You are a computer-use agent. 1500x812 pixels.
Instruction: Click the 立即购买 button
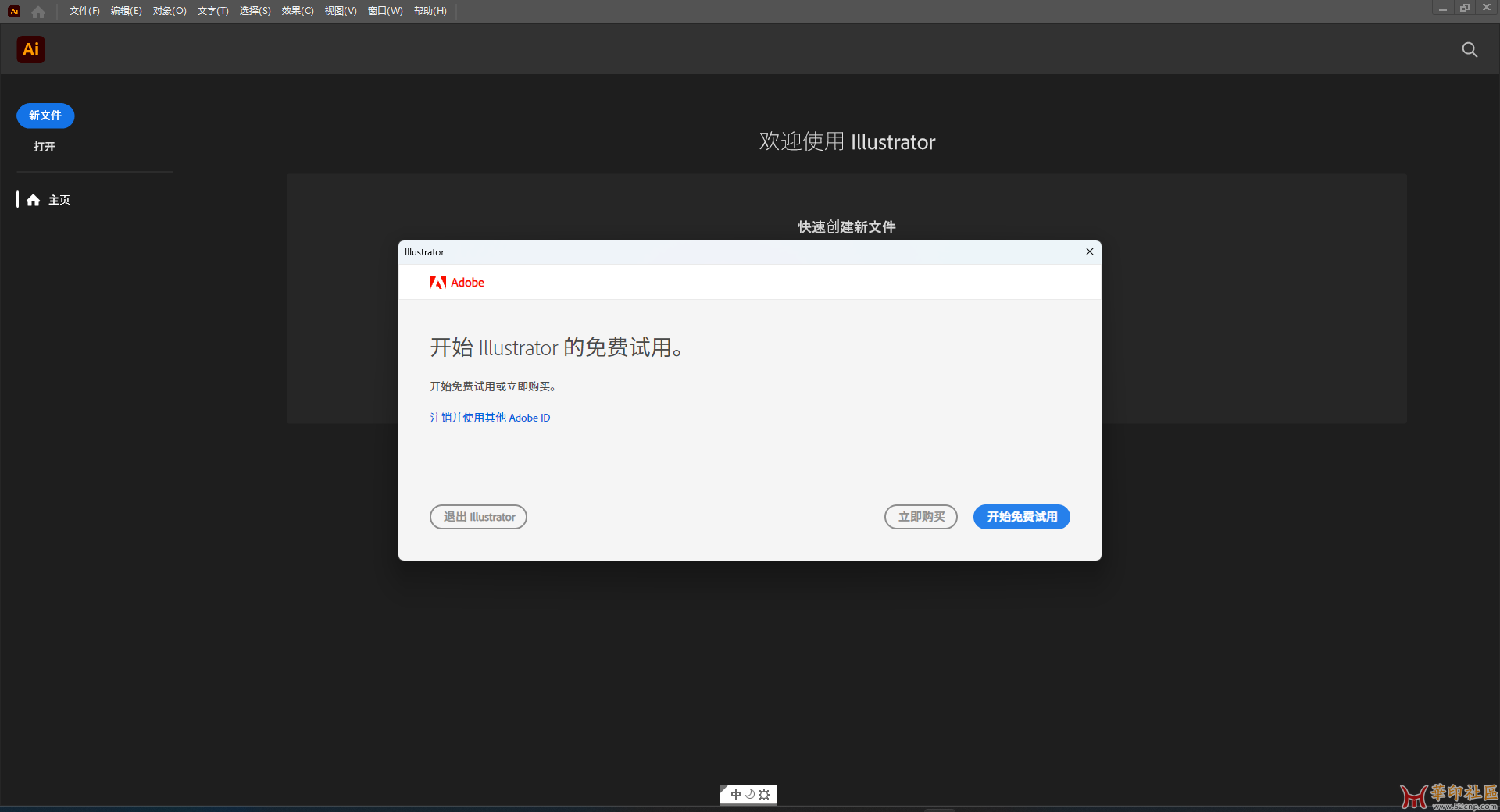click(x=921, y=517)
